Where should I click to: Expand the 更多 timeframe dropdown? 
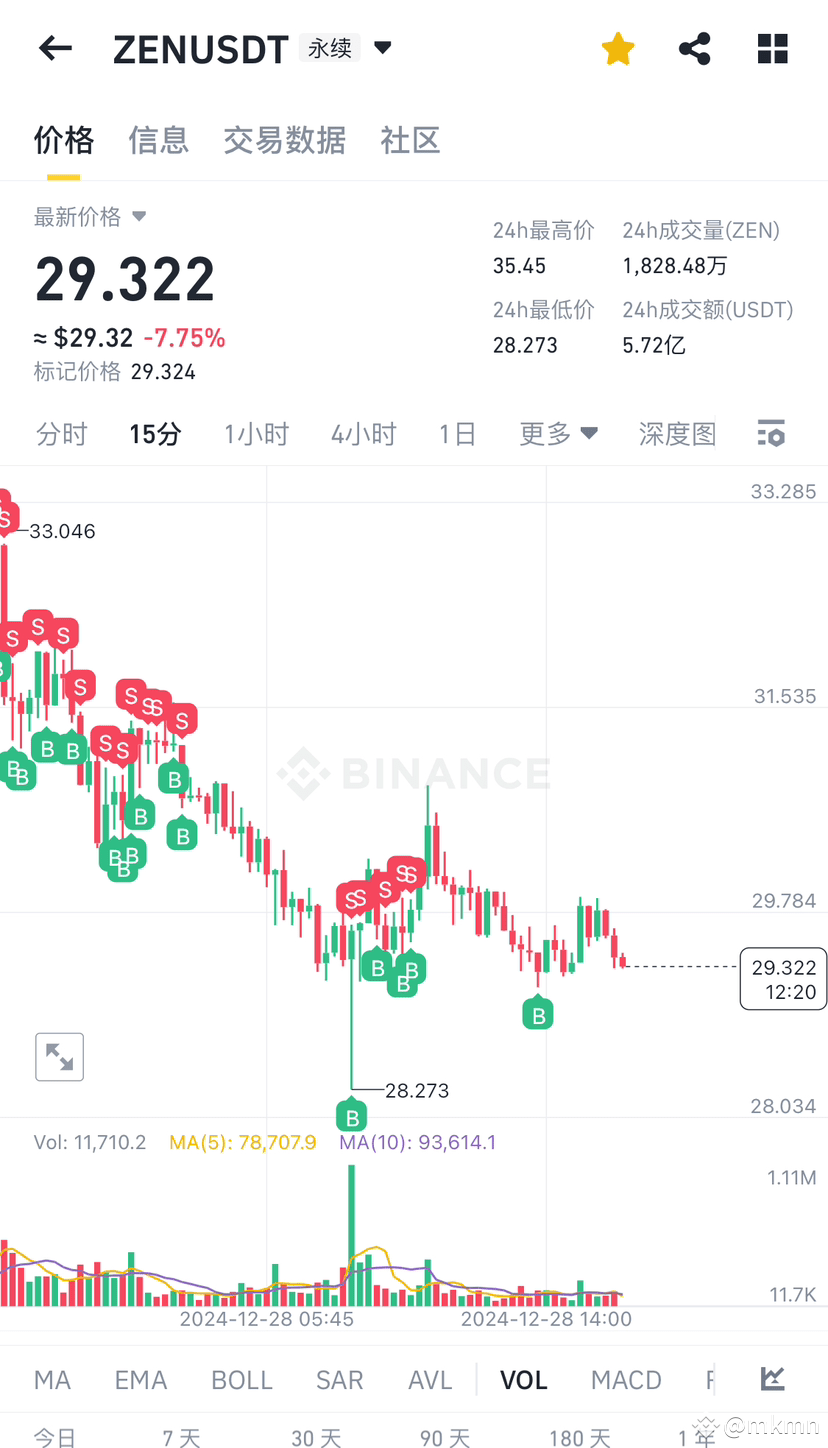[x=558, y=433]
